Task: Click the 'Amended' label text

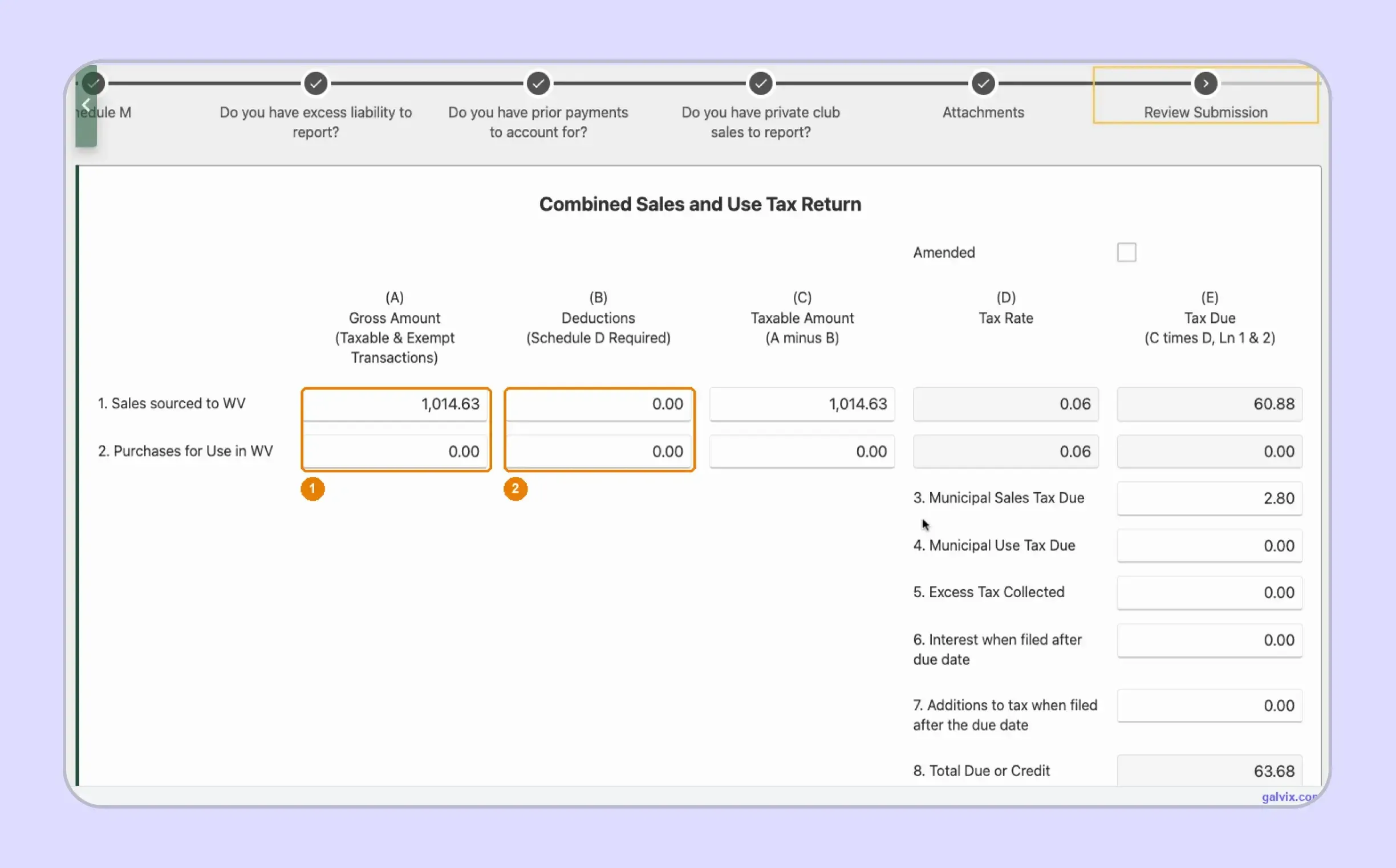Action: 944,253
